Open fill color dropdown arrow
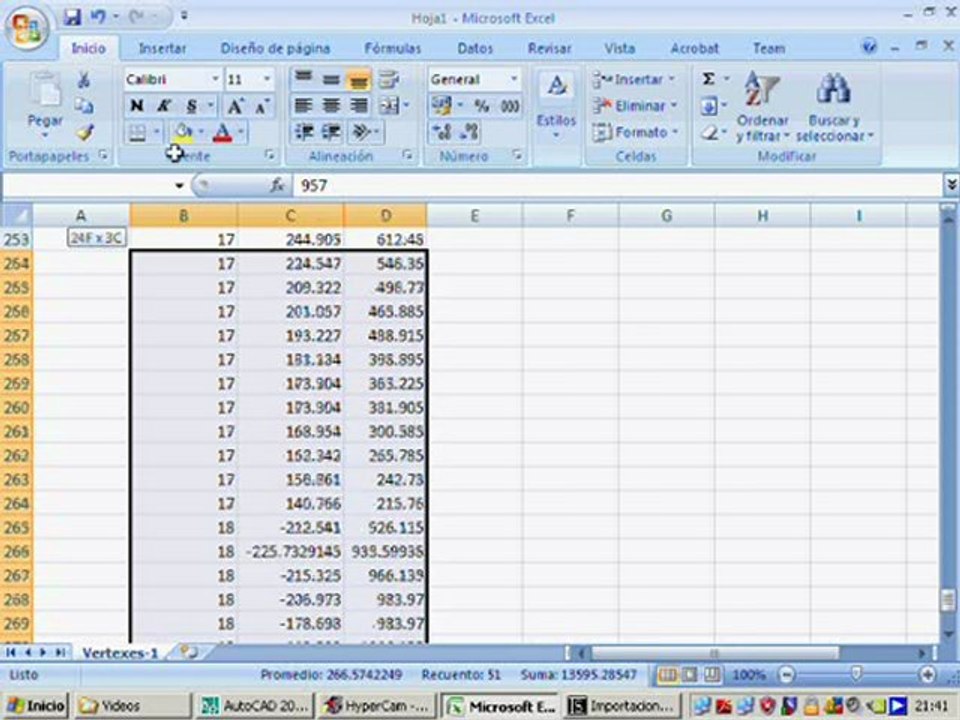 coord(201,132)
